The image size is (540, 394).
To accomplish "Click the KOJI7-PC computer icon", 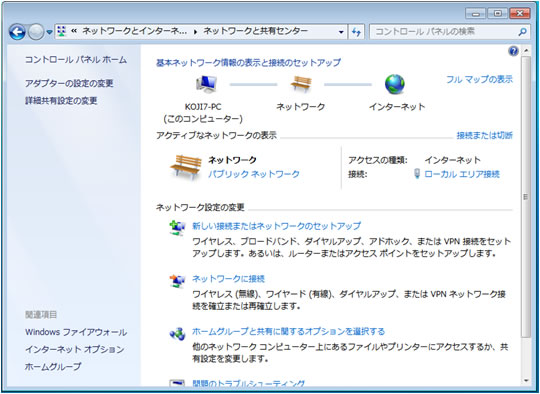I will point(206,84).
